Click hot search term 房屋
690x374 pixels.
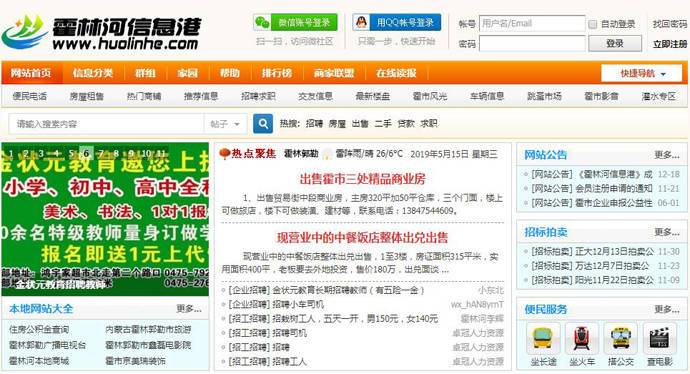pyautogui.click(x=337, y=124)
